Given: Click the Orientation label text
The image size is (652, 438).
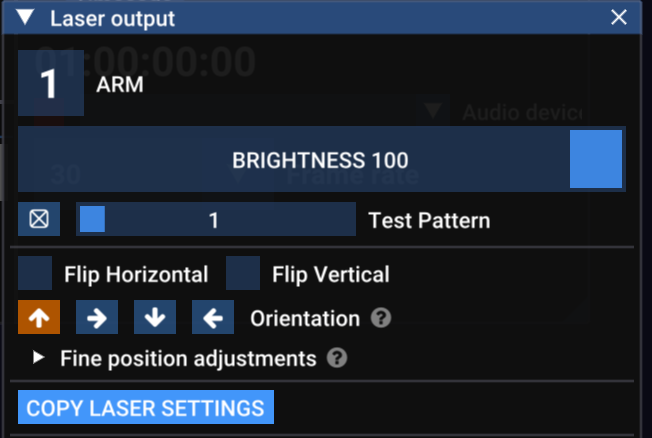Looking at the screenshot, I should pyautogui.click(x=304, y=319).
